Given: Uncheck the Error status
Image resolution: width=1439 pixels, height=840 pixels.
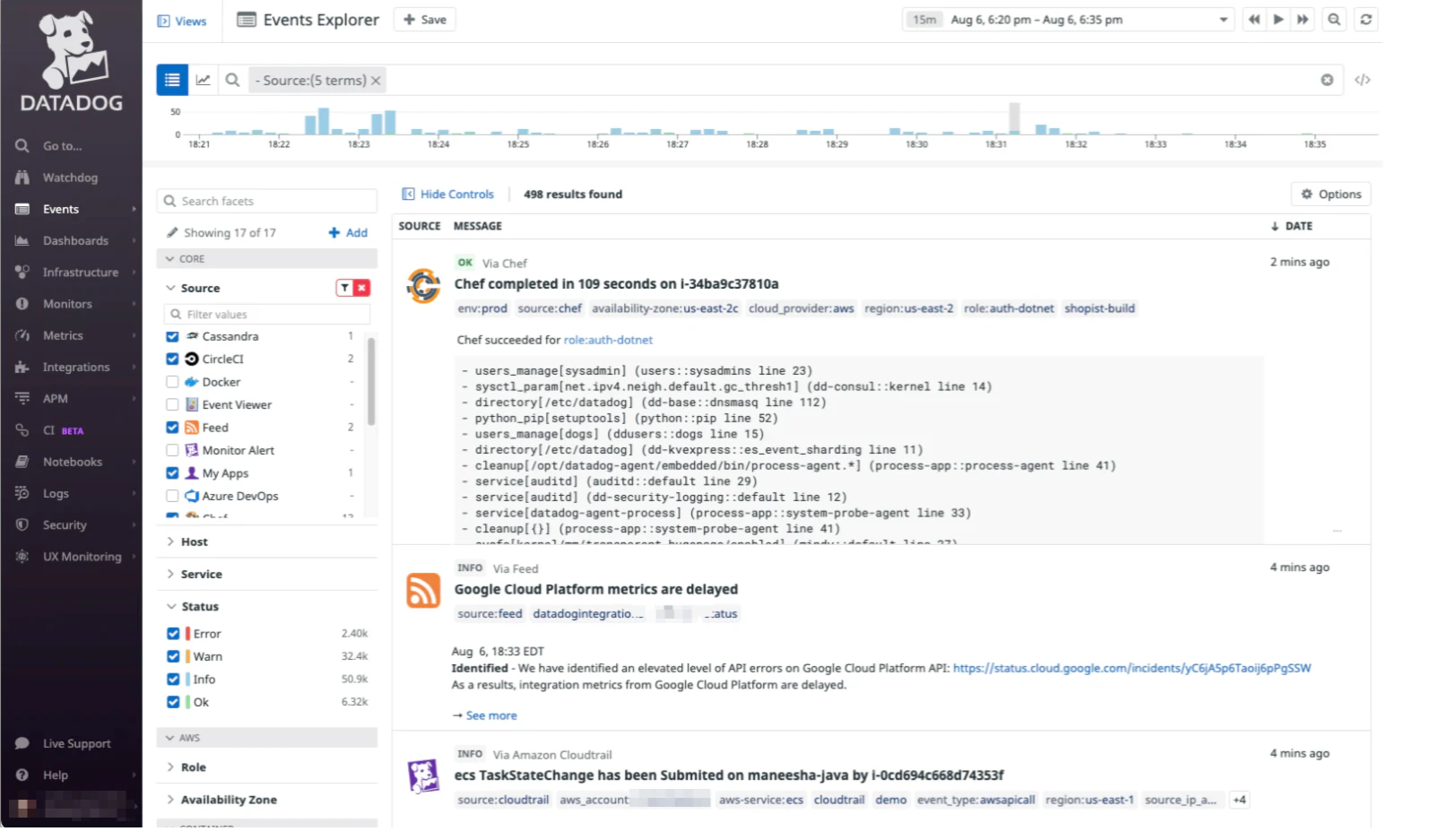Looking at the screenshot, I should [x=173, y=634].
